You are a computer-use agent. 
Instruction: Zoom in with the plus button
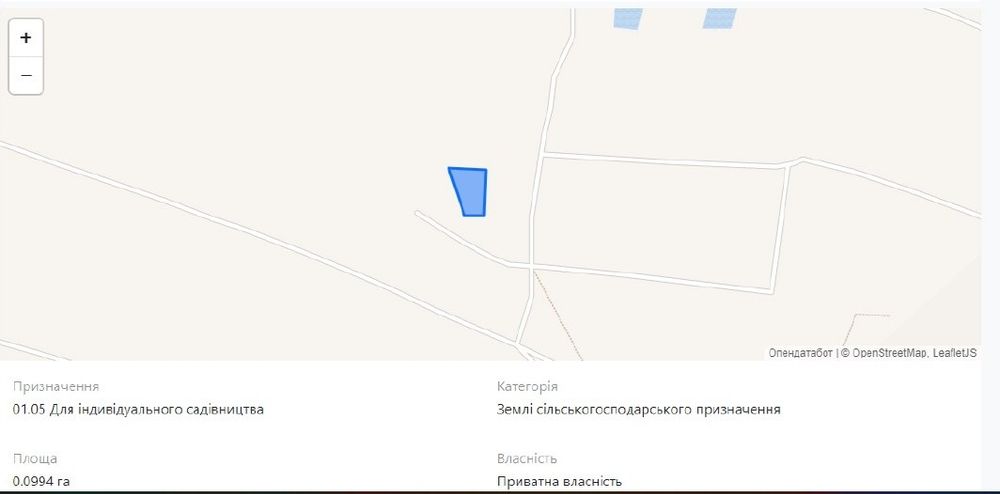tap(26, 38)
